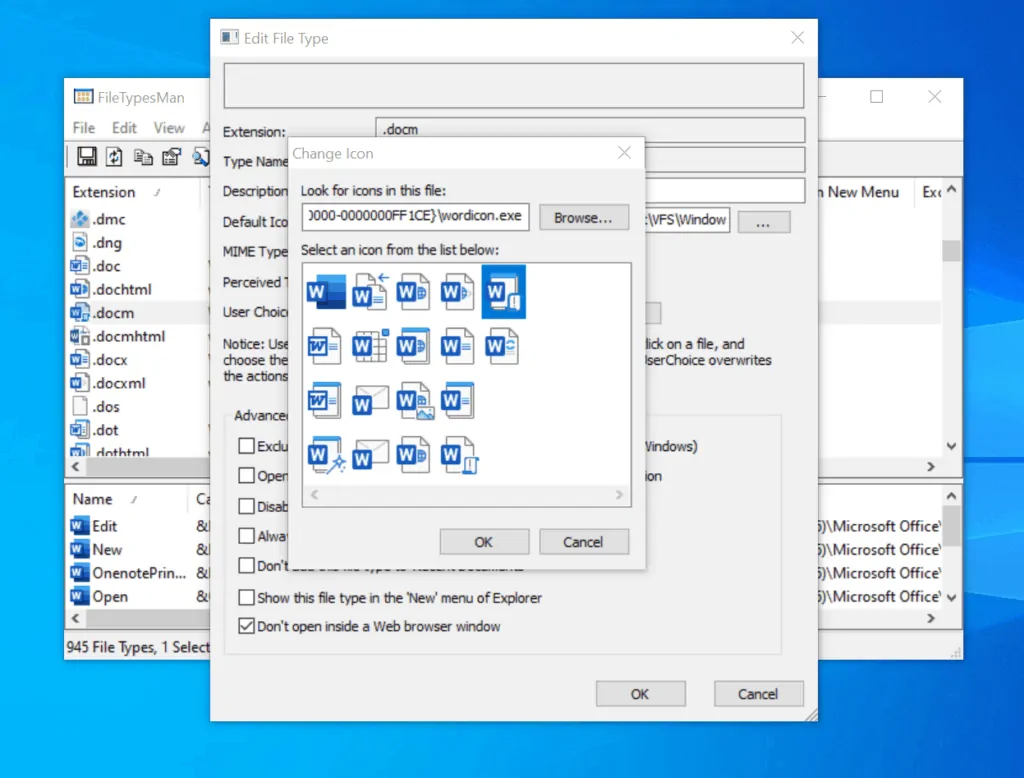The image size is (1024, 778).
Task: Select the highlighted Word icon with exclamation badge
Action: pyautogui.click(x=503, y=291)
